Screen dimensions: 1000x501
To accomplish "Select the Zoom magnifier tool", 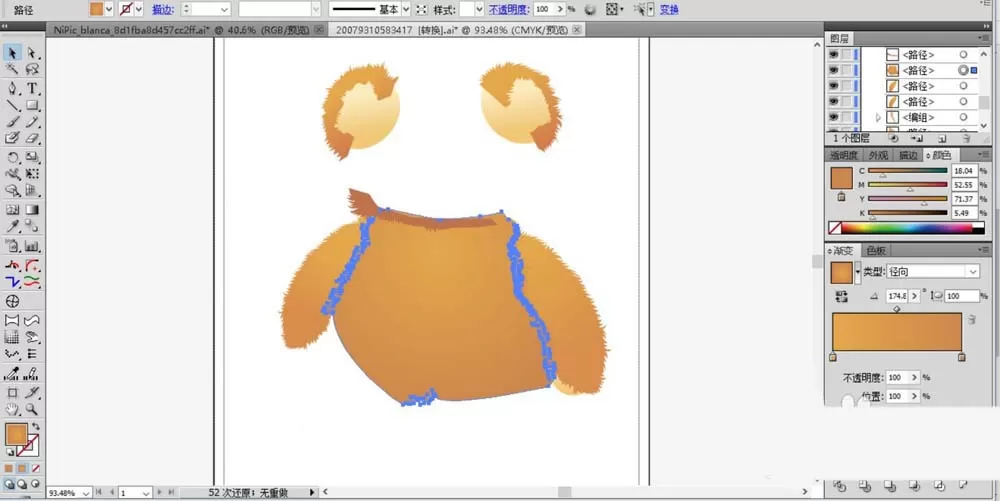I will [x=32, y=409].
